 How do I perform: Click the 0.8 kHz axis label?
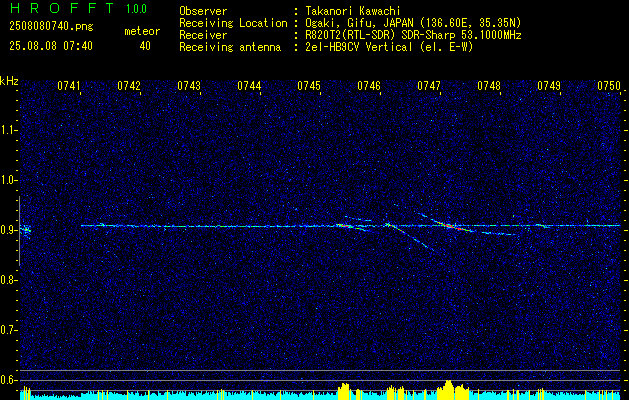[8, 280]
